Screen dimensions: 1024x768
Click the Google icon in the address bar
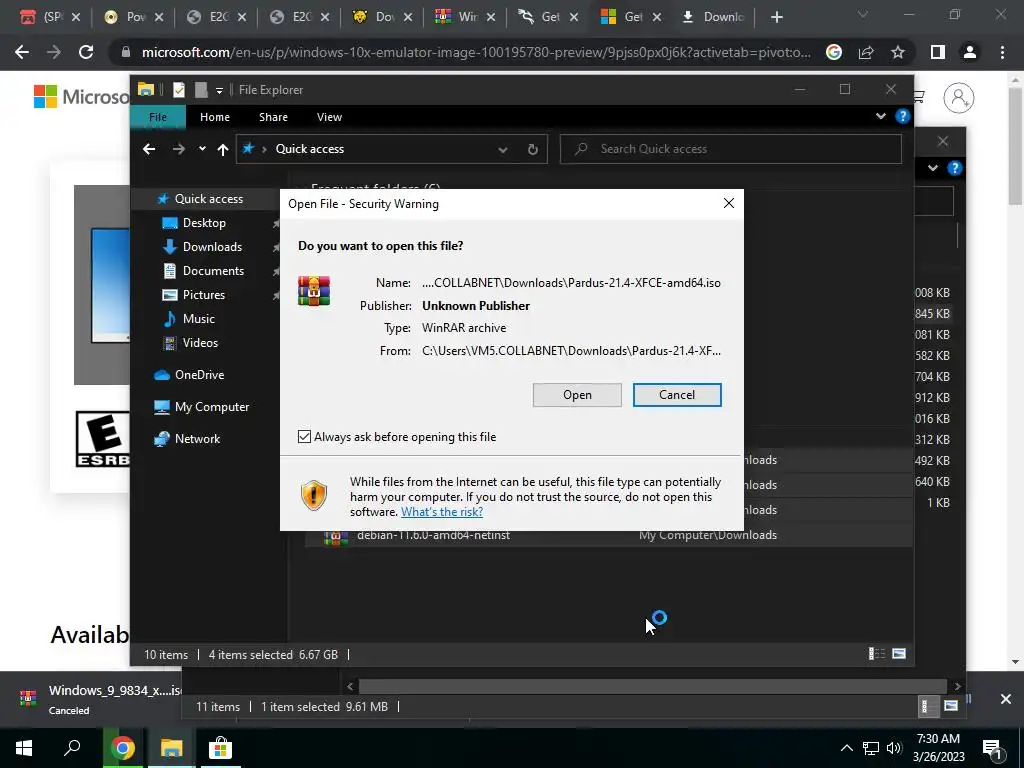[834, 52]
